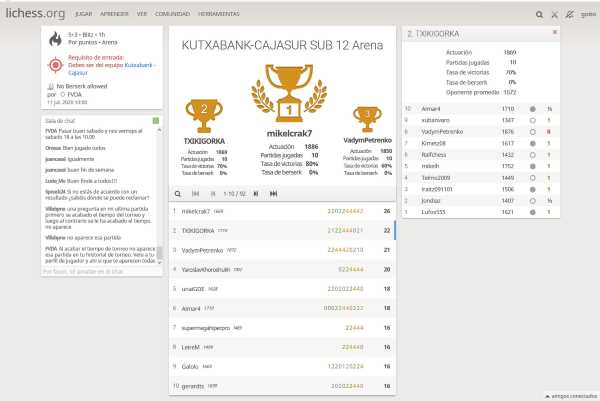Screen dimensions: 600x401
Task: Open the notifications bell icon
Action: tap(568, 15)
